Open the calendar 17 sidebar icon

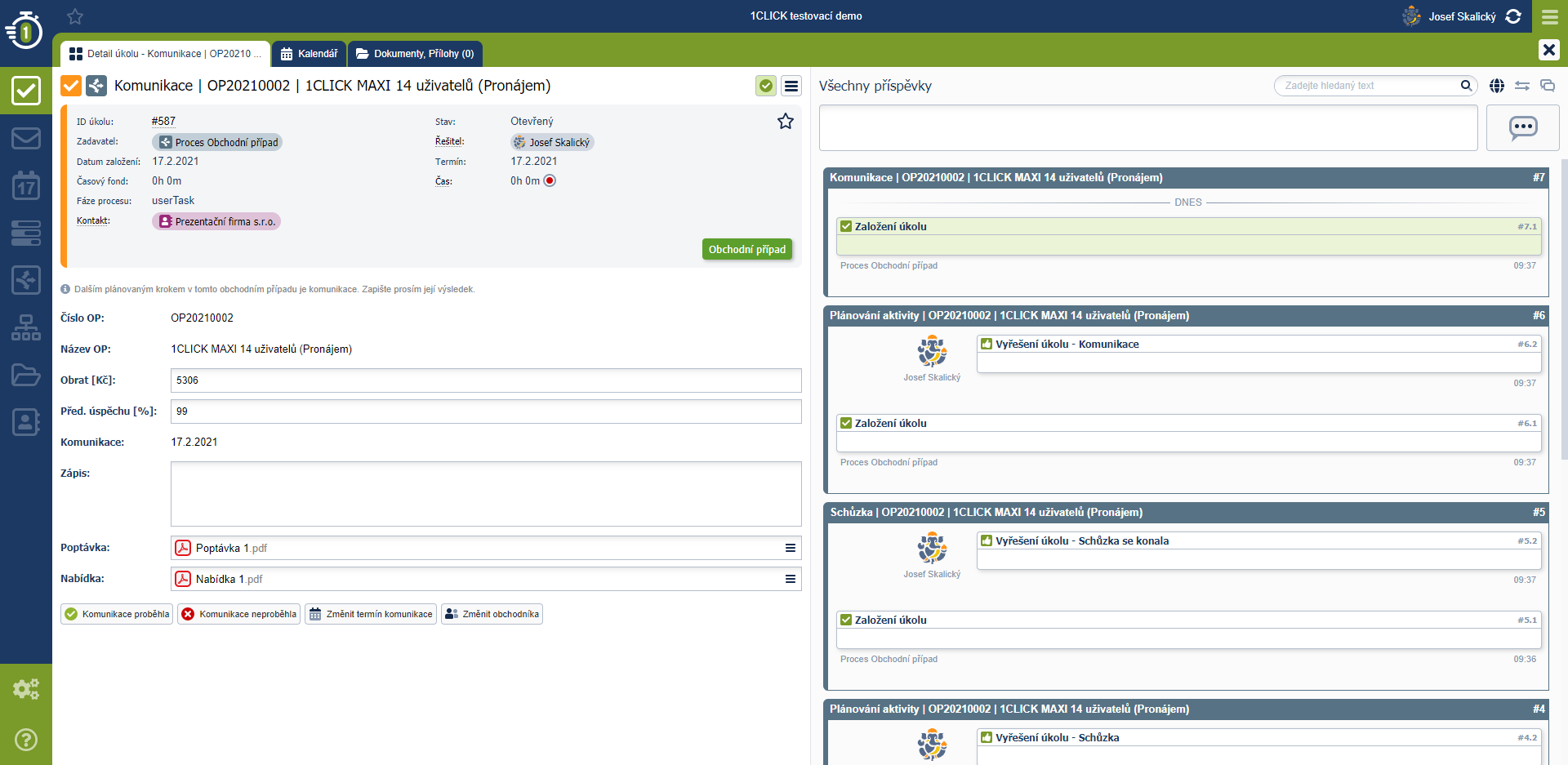[26, 185]
